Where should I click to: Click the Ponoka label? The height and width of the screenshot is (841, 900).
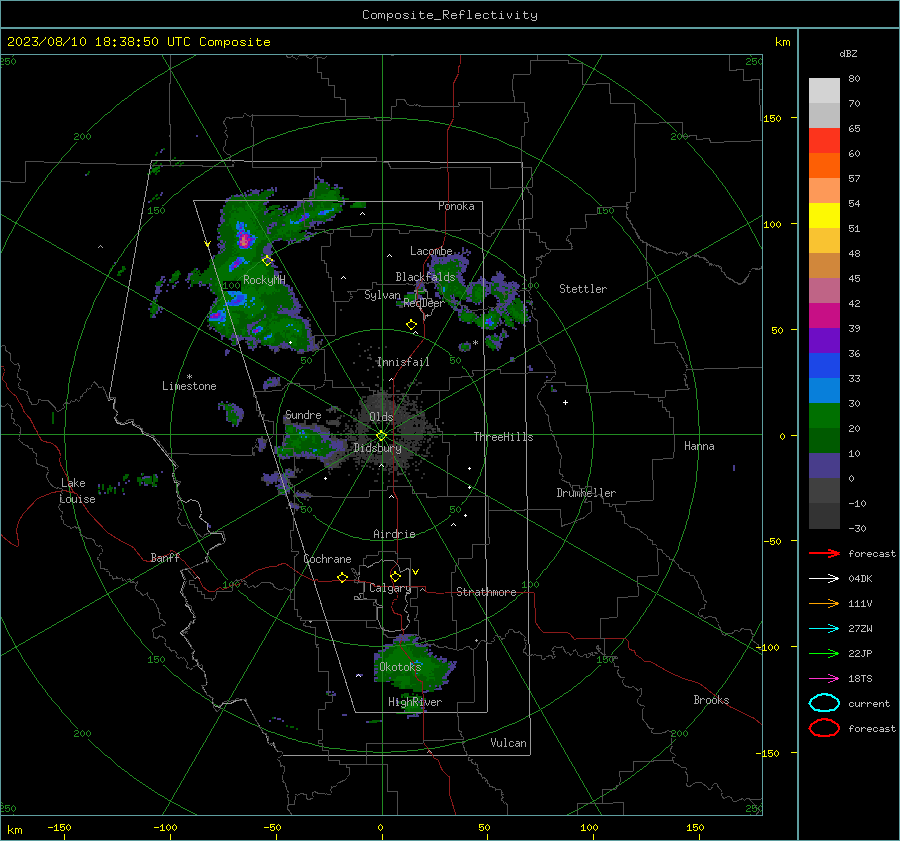click(x=456, y=206)
